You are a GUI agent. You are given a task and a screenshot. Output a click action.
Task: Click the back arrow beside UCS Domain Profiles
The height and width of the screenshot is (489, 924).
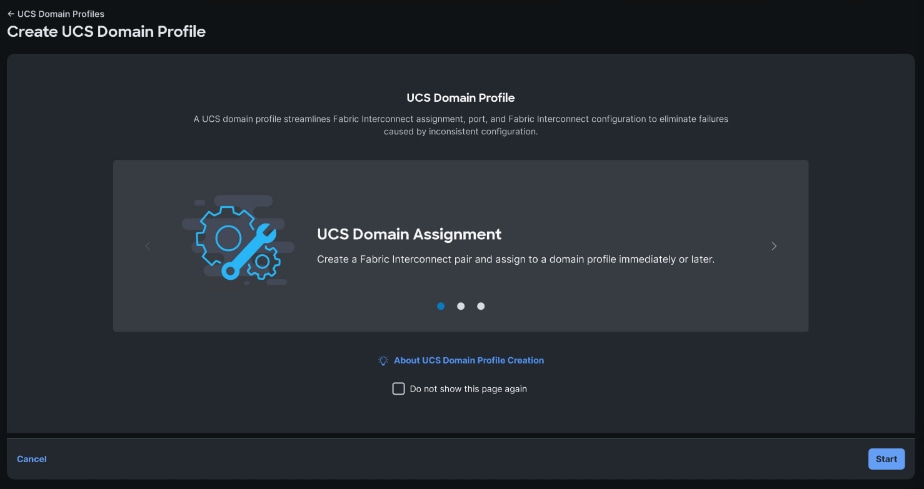click(11, 14)
